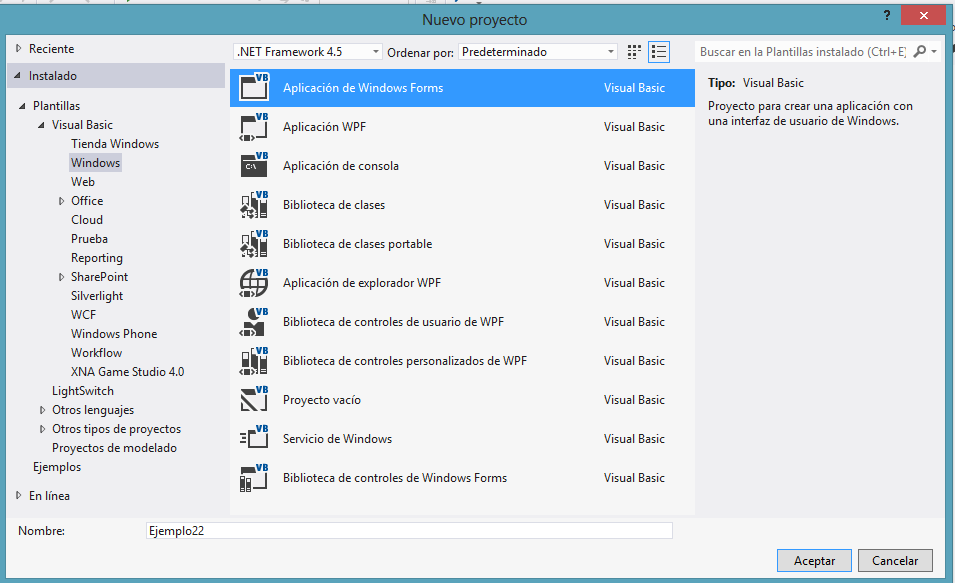Viewport: 955px width, 583px height.
Task: Click the Aceptar button
Action: click(x=813, y=560)
